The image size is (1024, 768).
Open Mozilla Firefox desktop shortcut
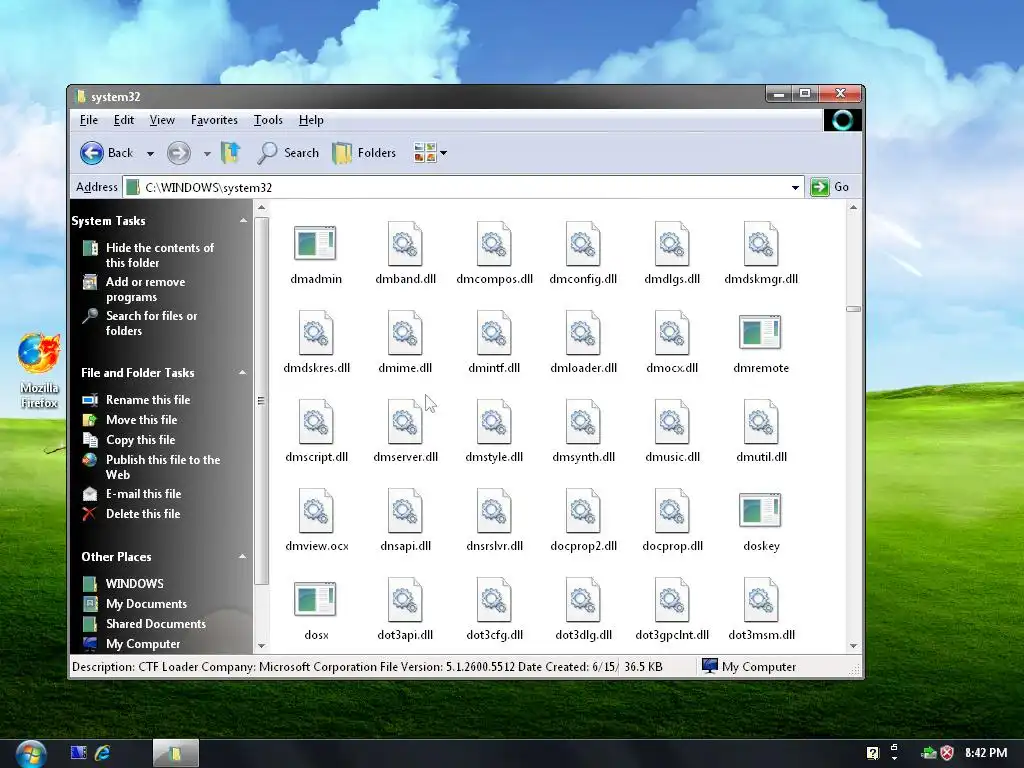39,370
